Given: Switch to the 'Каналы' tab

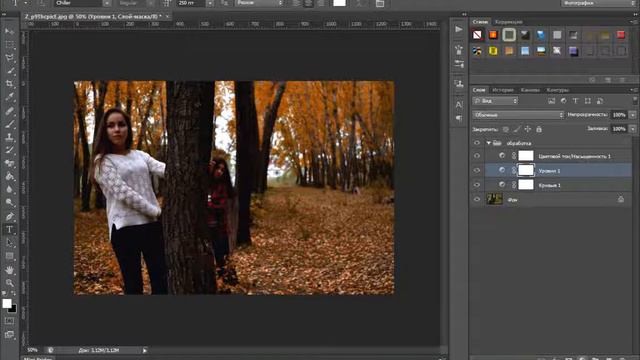Looking at the screenshot, I should (x=530, y=90).
